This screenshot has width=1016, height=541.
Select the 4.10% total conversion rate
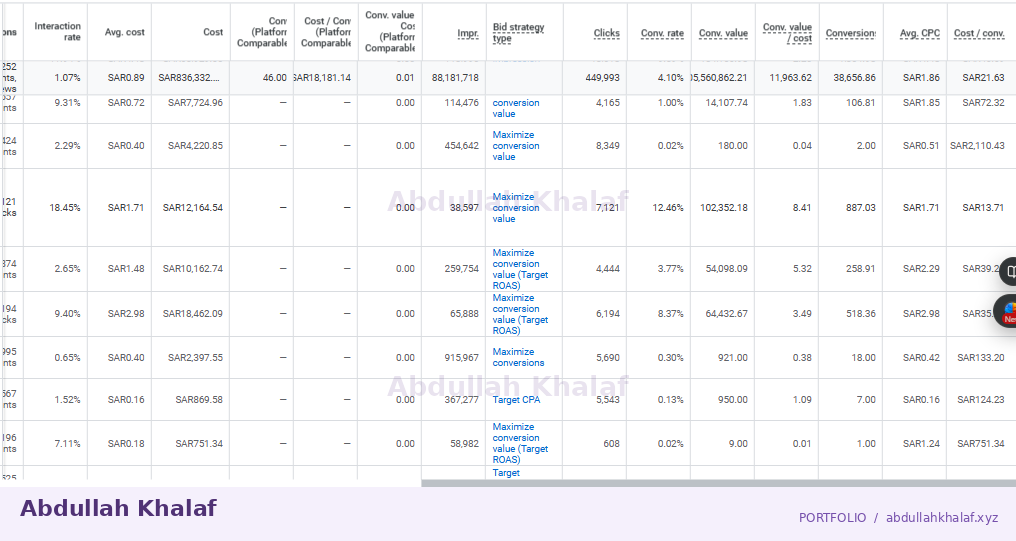tap(670, 78)
